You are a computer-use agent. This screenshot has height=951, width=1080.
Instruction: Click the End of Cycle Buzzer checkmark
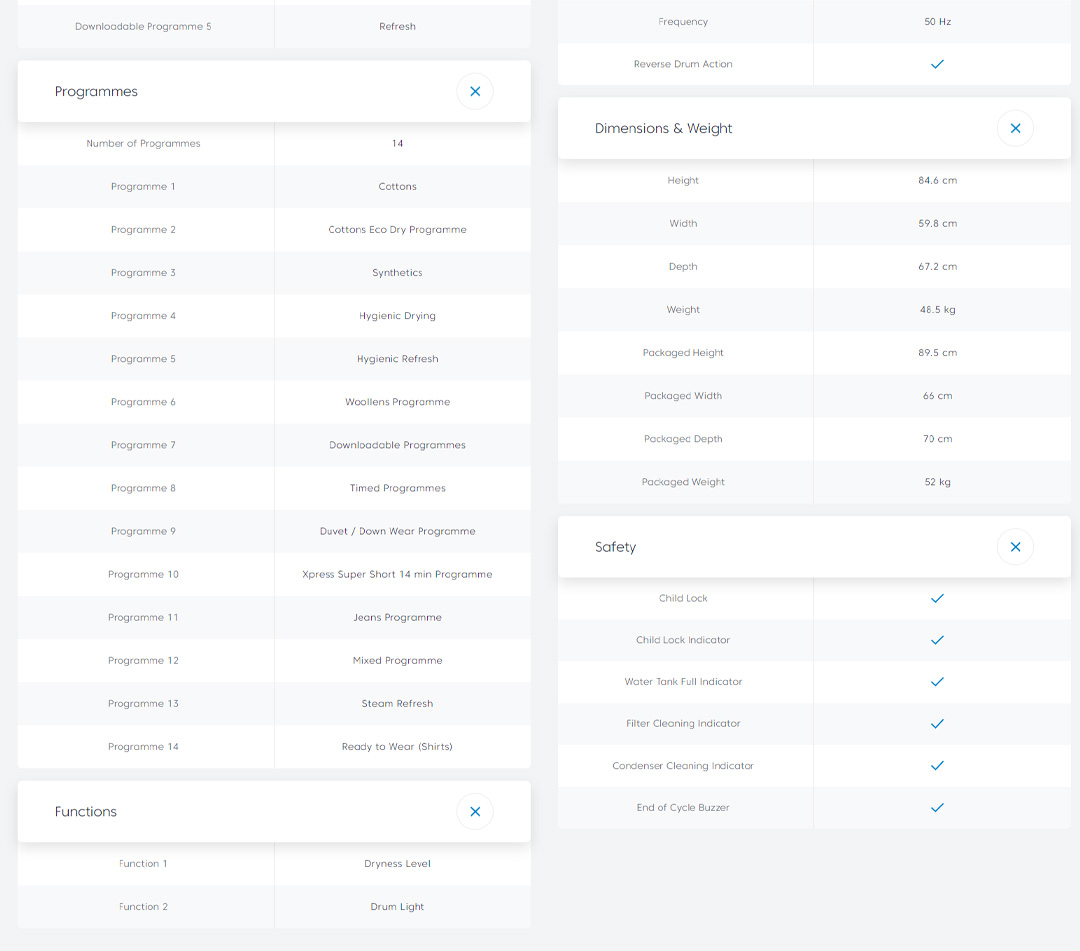937,808
